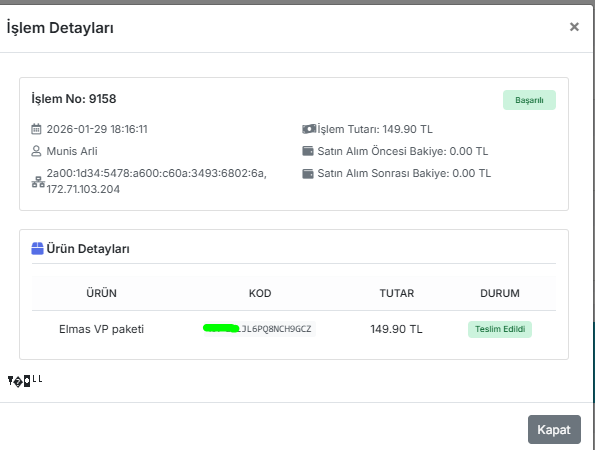The height and width of the screenshot is (450, 595).
Task: Click the money icon next to İşlem Tutarı
Action: click(309, 129)
